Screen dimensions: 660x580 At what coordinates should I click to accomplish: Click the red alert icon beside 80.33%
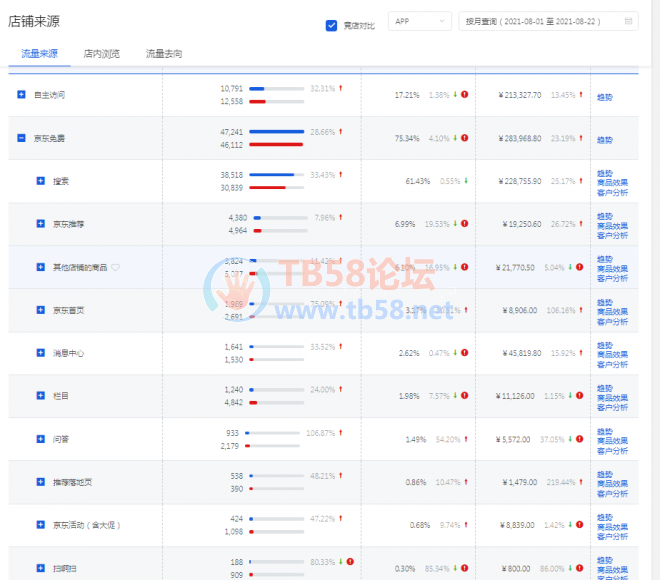click(x=350, y=561)
